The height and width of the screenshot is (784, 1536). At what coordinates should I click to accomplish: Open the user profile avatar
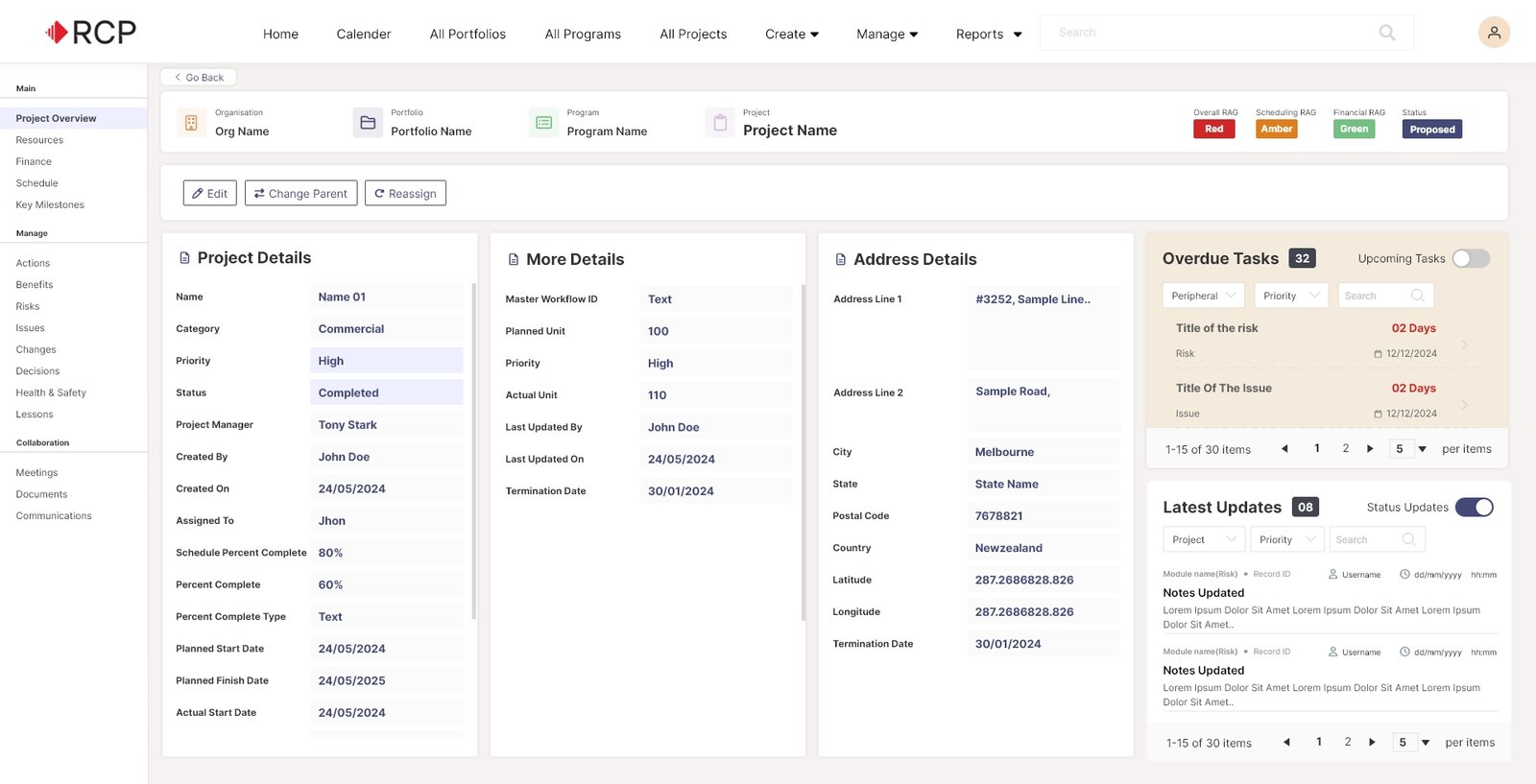(x=1494, y=32)
